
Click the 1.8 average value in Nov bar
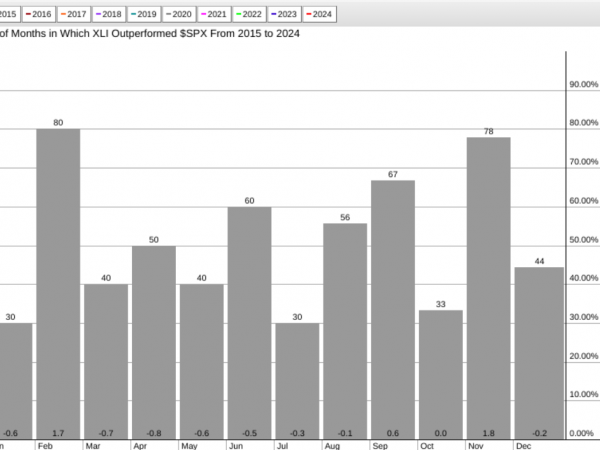coord(489,434)
